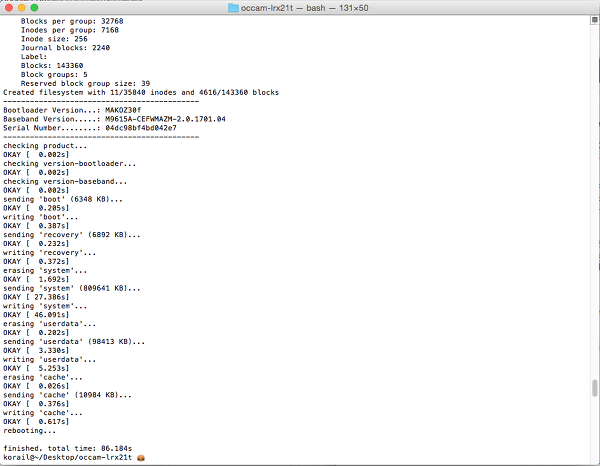600x466 pixels.
Task: Click the "sending 'recovery' (6892 KB)" line
Action: tap(72, 235)
